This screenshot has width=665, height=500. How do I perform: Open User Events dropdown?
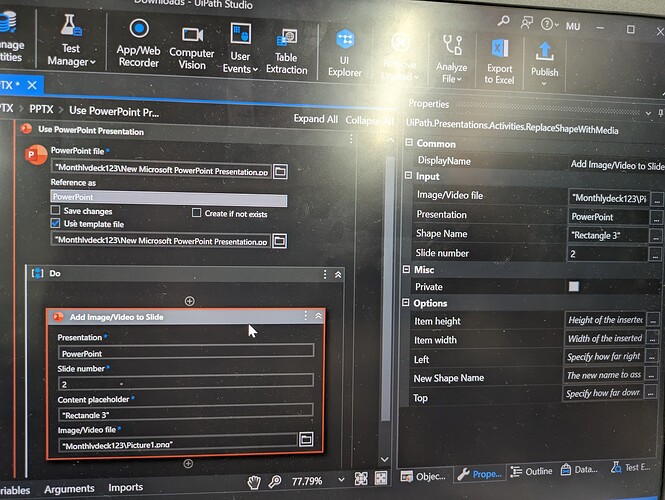[240, 48]
